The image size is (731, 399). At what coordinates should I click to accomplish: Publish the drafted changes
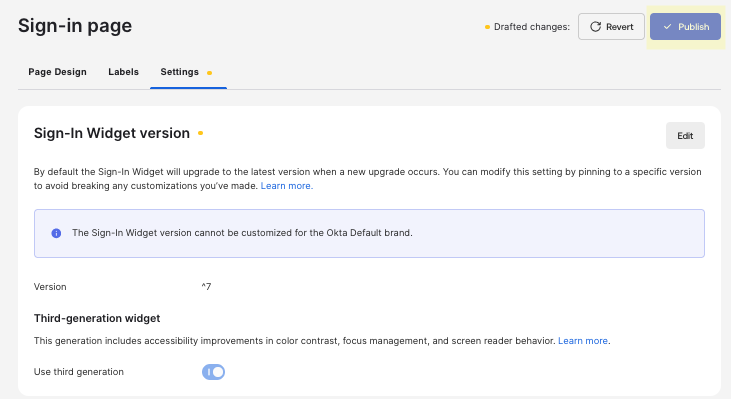point(685,27)
